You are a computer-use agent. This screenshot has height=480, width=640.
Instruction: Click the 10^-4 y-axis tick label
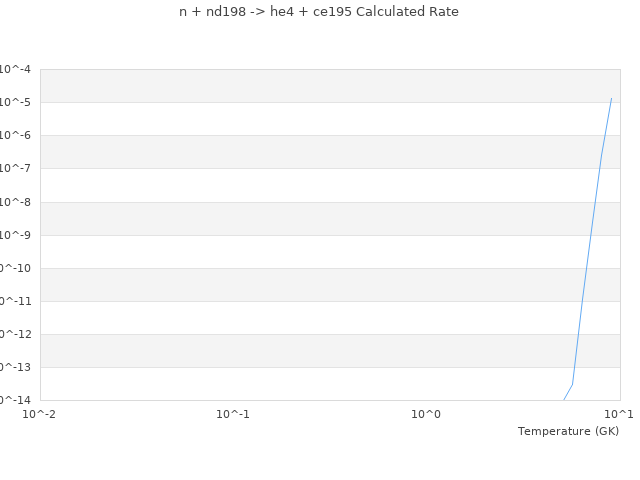tap(16, 69)
